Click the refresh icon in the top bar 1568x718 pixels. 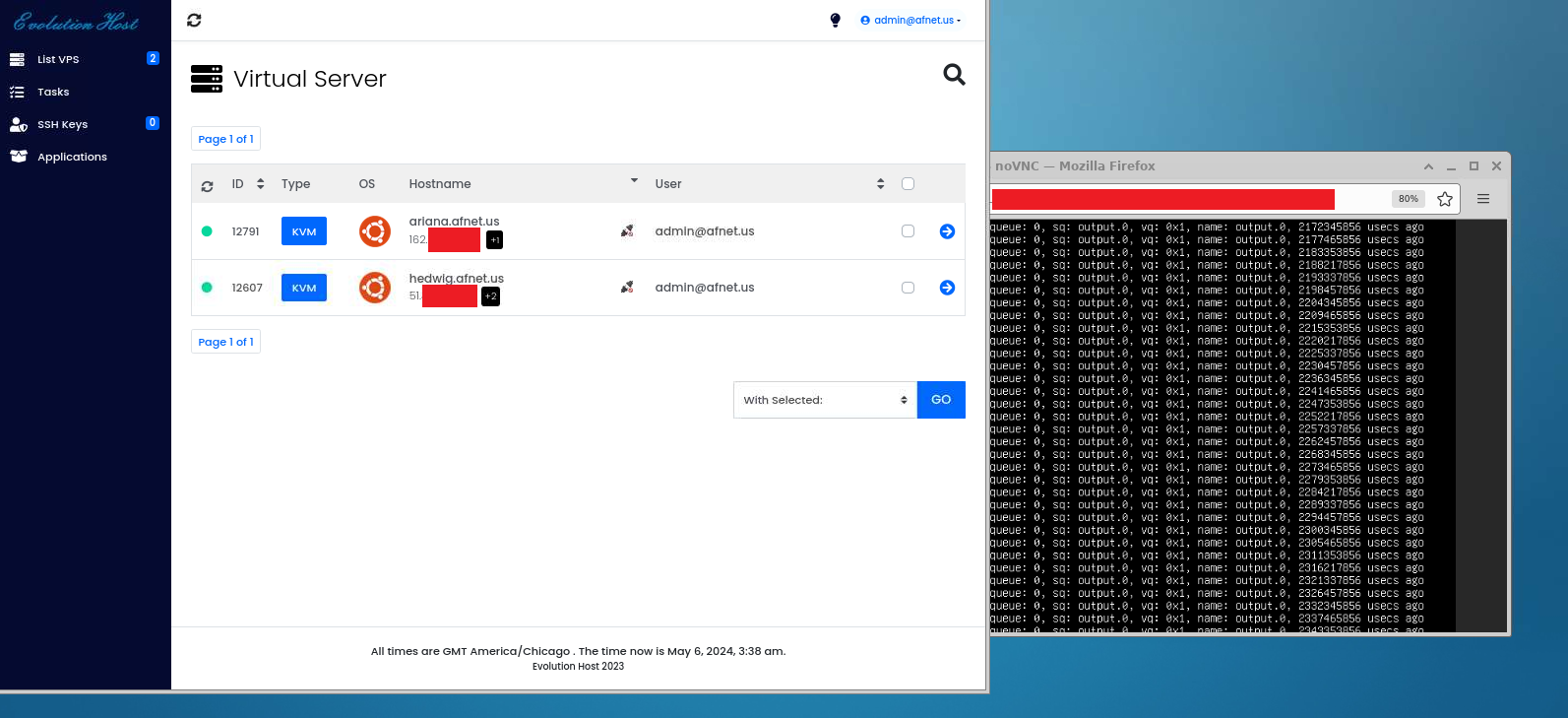point(194,21)
